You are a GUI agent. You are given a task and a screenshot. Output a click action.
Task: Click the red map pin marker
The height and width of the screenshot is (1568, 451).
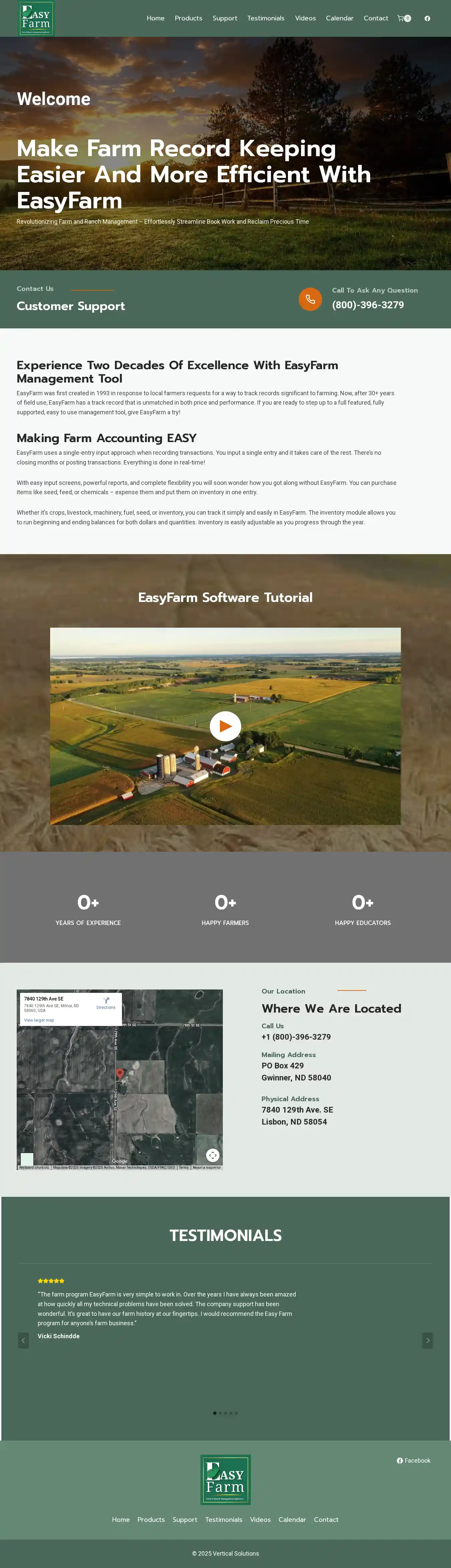120,1074
